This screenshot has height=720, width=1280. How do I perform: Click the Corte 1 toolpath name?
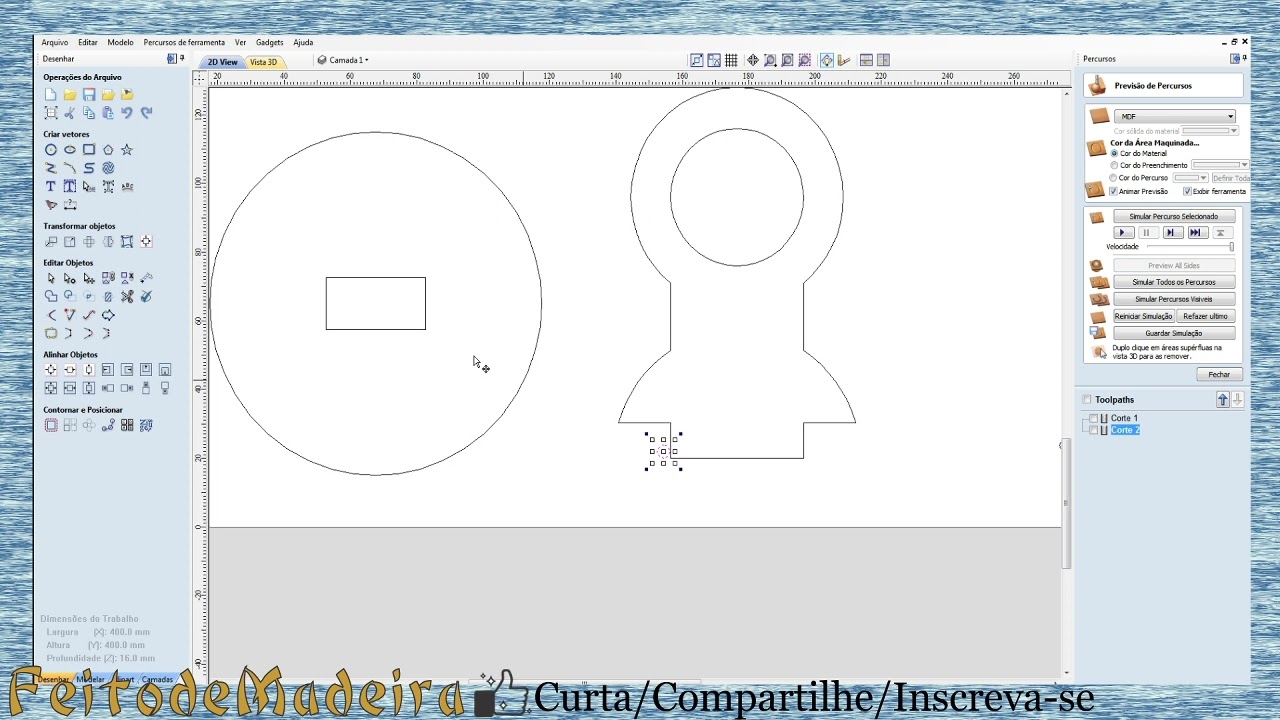pos(1124,418)
